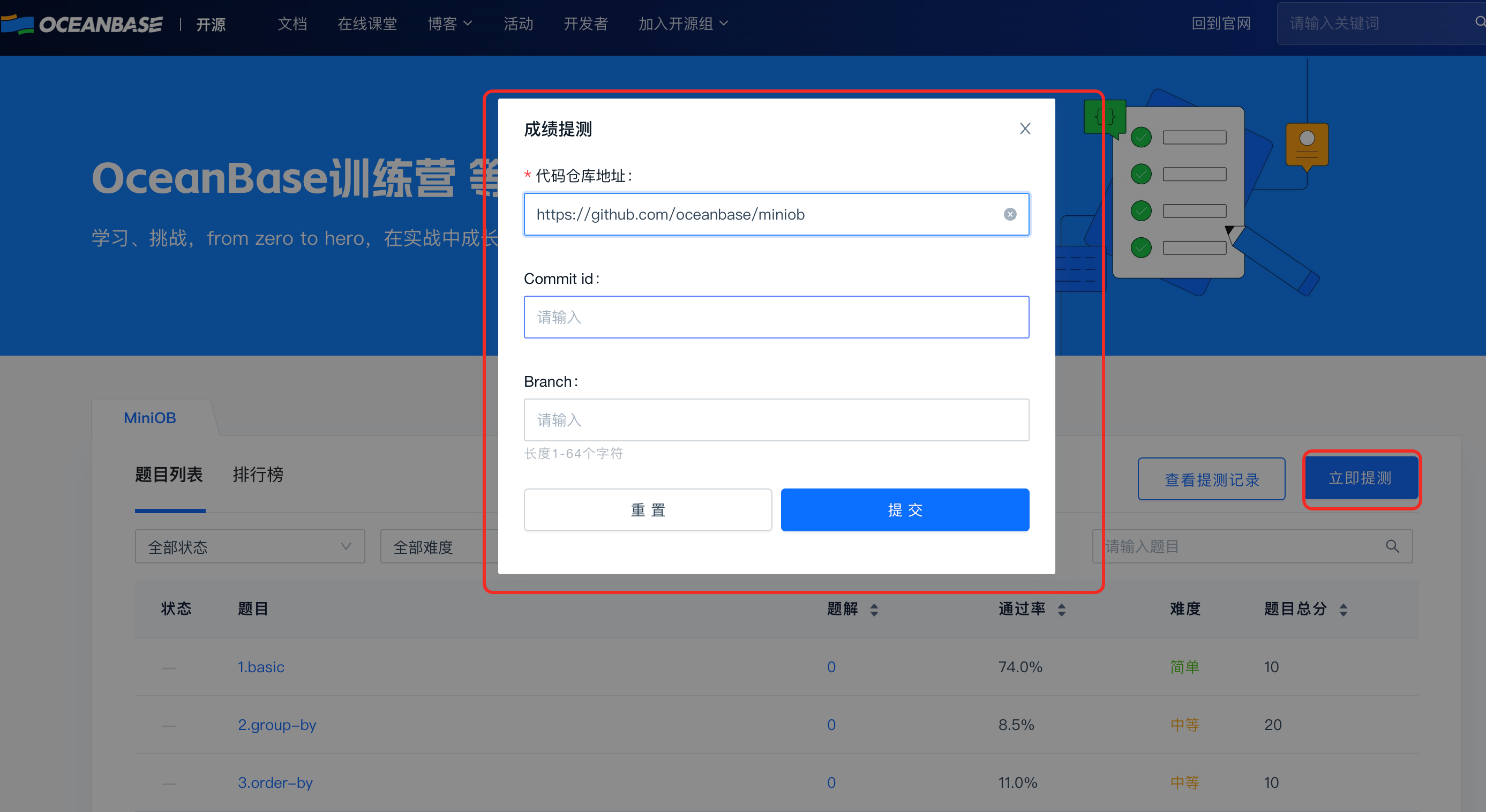Click the 提交 button
The image size is (1486, 812).
[x=905, y=510]
